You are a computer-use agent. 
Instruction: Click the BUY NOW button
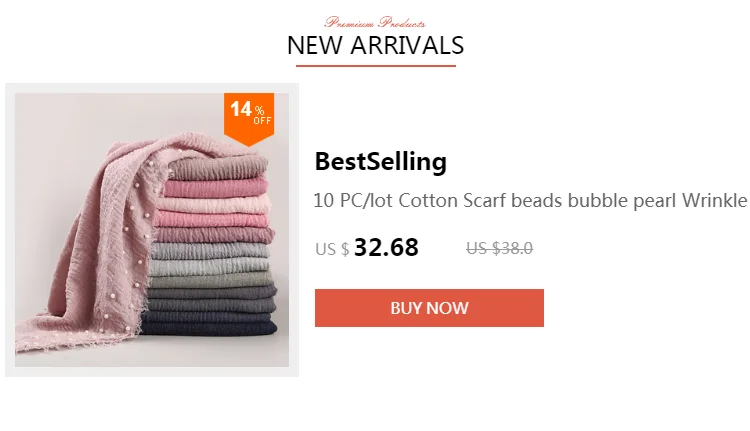[x=429, y=308]
